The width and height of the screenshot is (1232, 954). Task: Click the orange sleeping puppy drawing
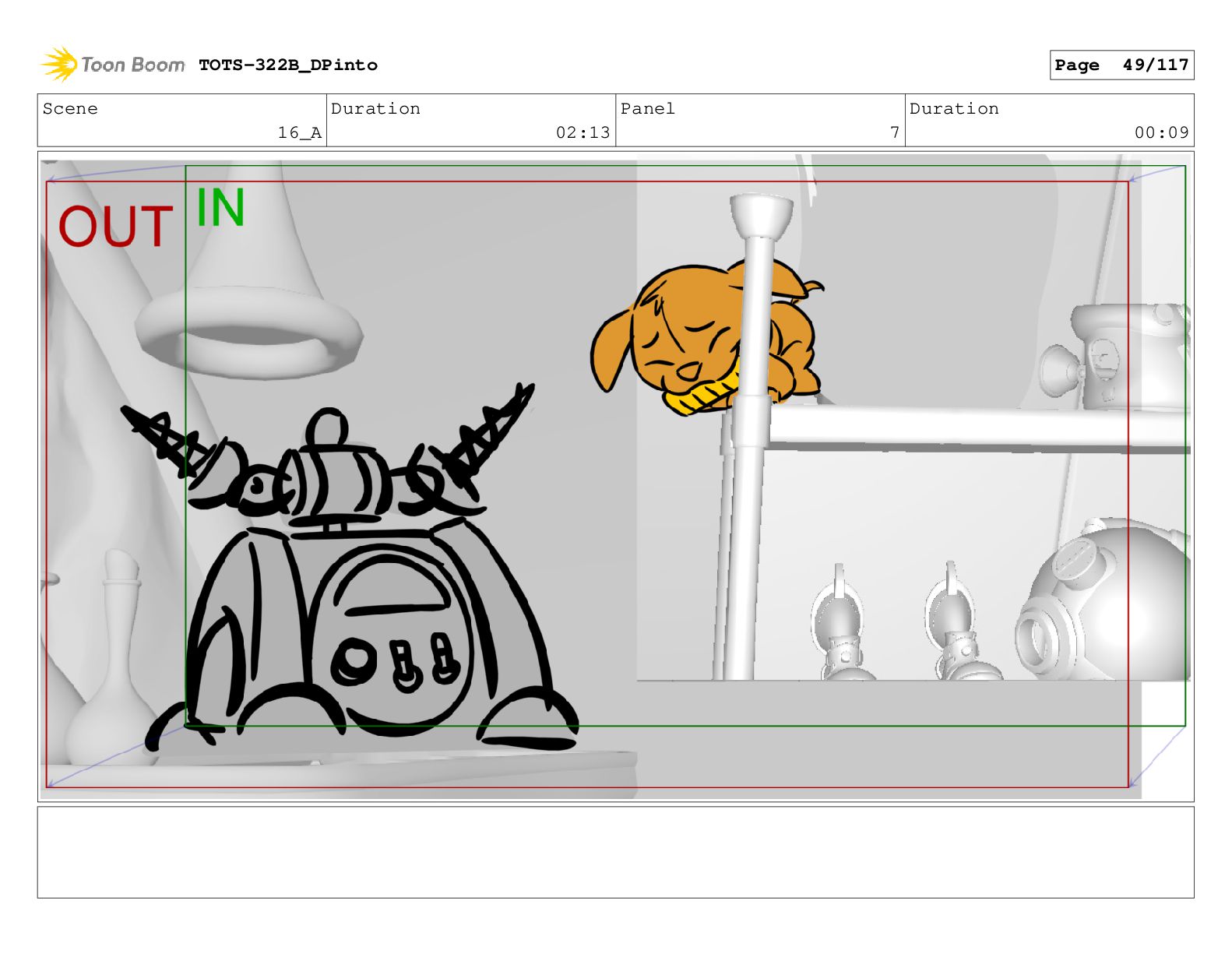coord(707,336)
